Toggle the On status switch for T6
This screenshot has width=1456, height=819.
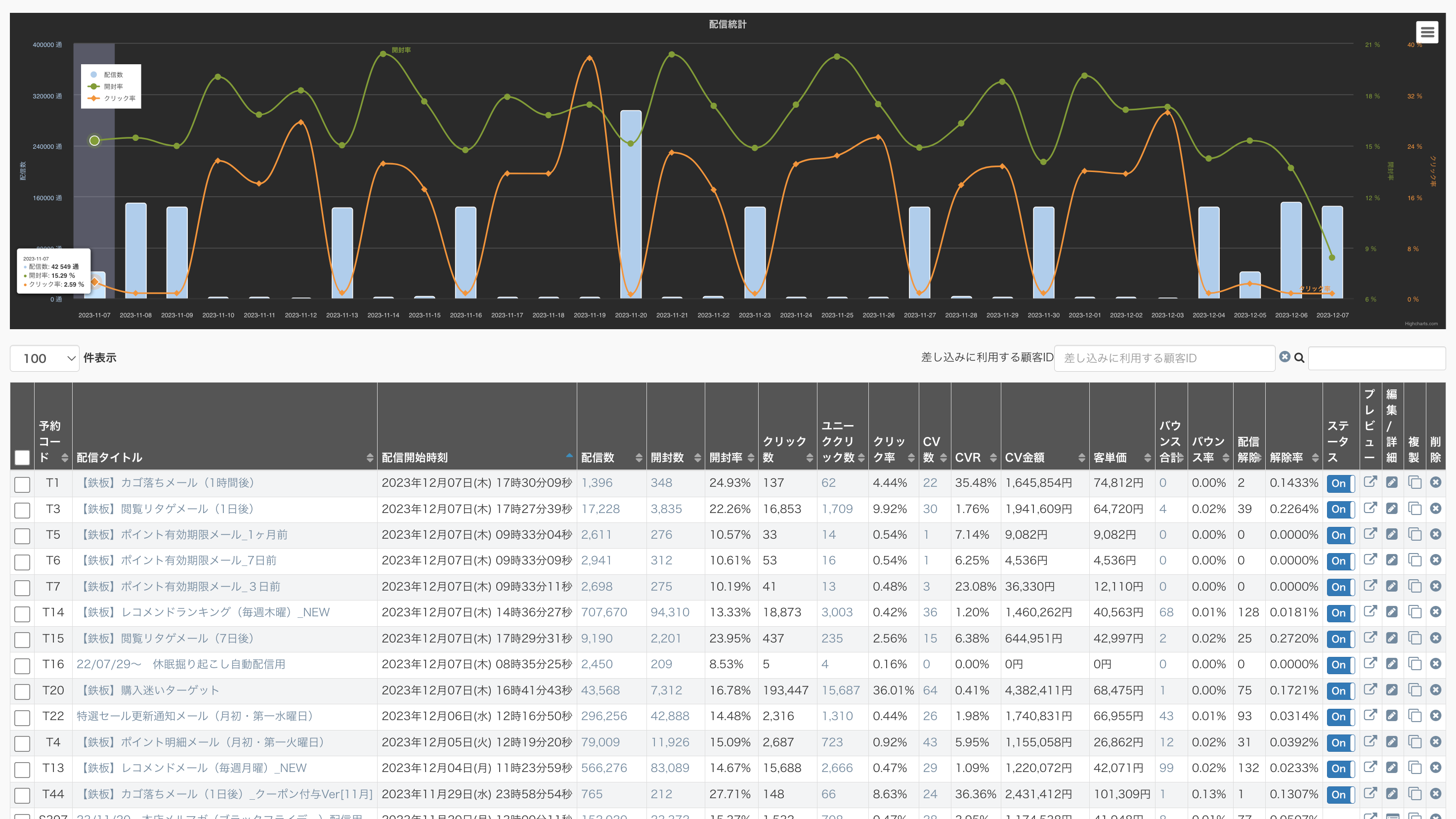1341,560
